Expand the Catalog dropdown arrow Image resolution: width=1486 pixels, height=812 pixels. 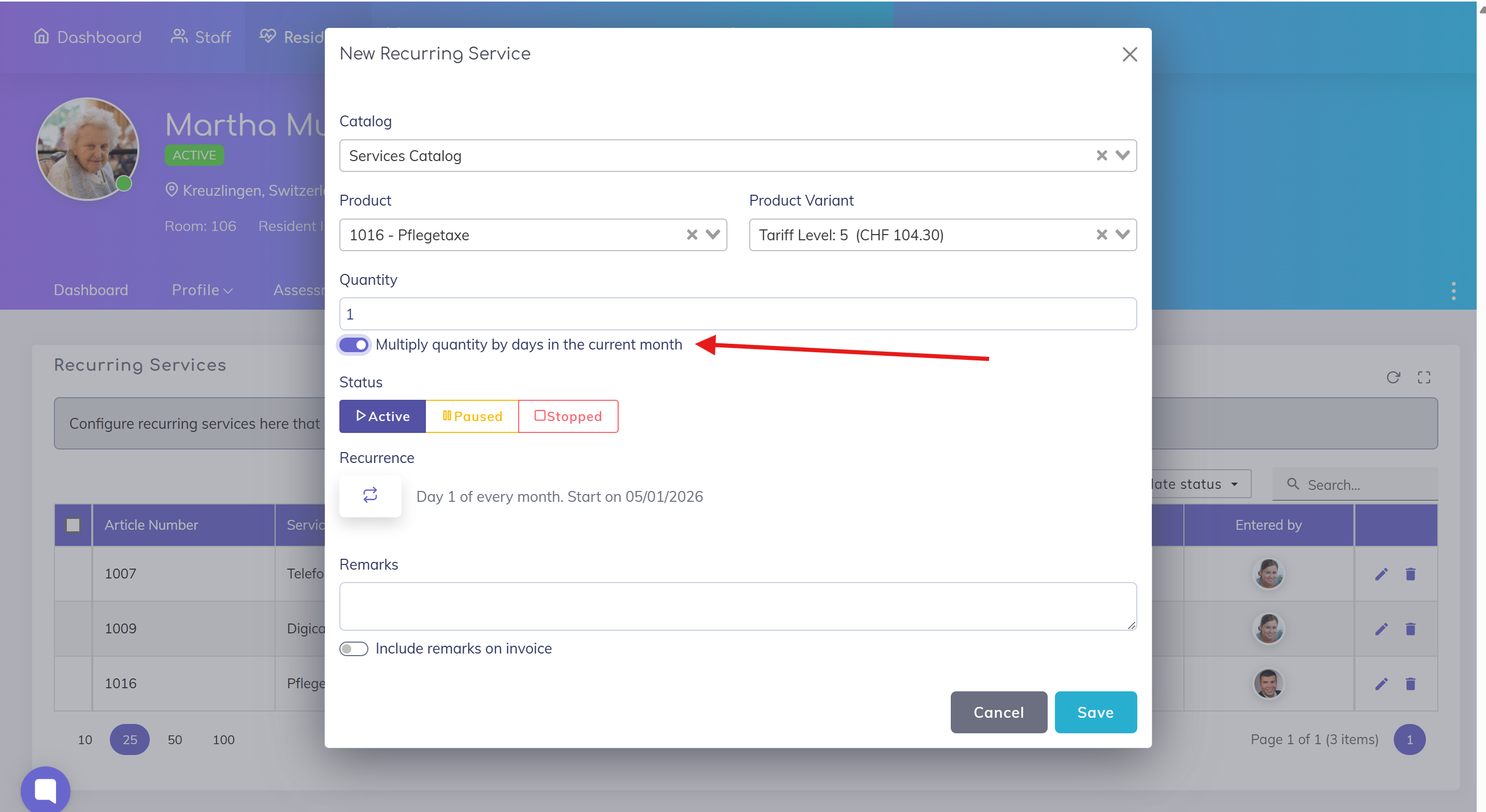[1123, 156]
